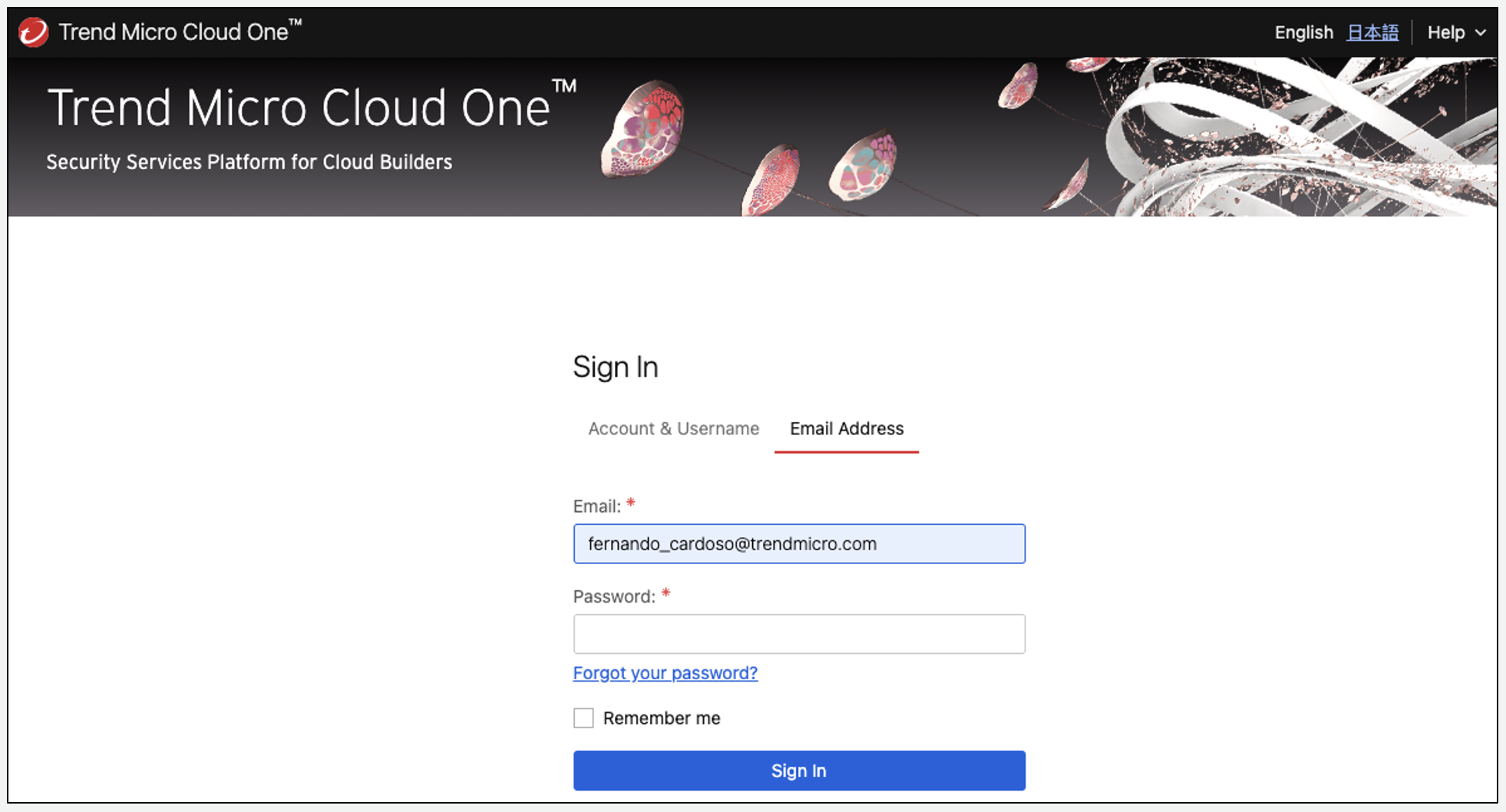Click the Trend Micro red logo icon
Screen dimensions: 1506x812
tap(33, 32)
